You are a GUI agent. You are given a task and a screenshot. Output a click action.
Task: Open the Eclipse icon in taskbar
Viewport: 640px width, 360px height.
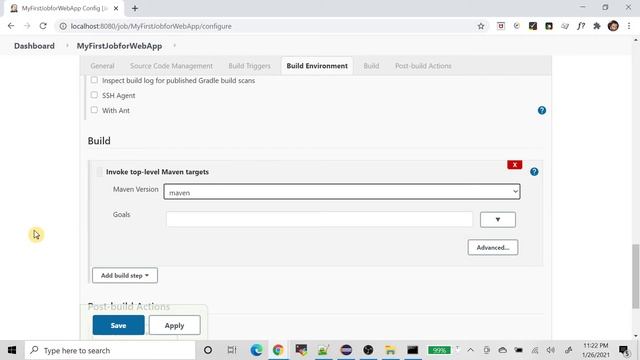click(346, 350)
